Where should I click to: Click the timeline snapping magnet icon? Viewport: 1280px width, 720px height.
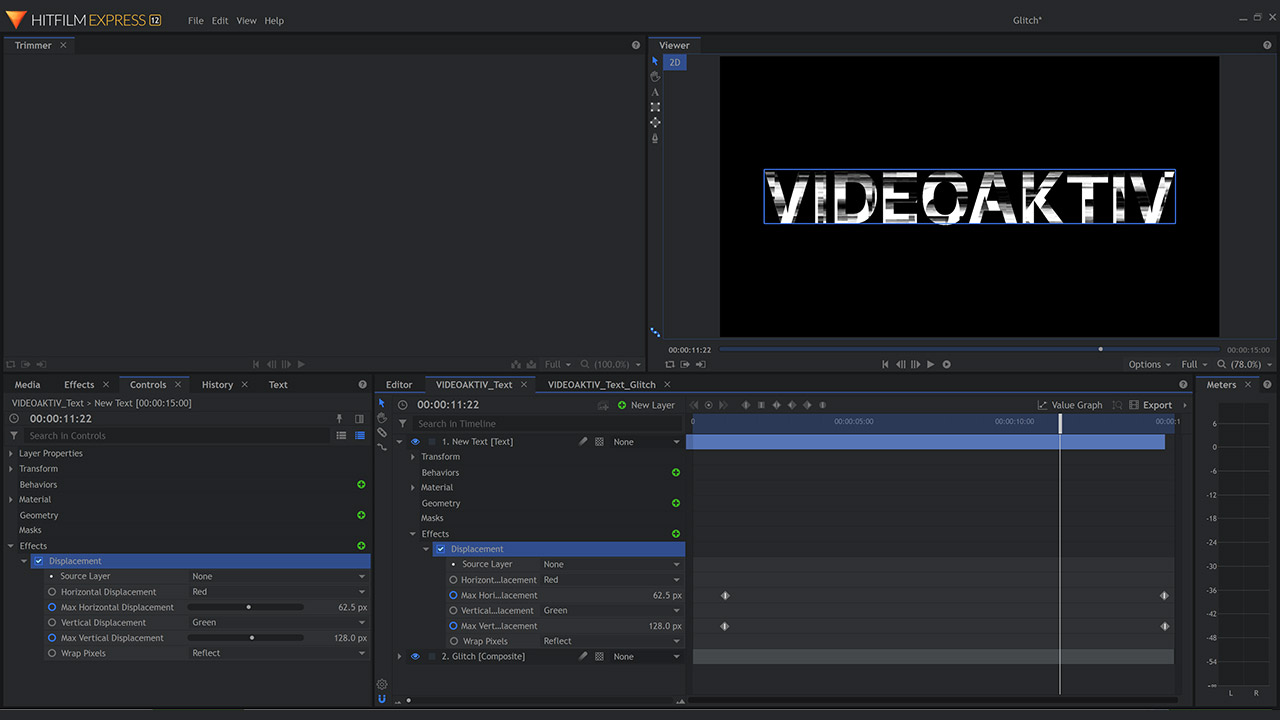click(x=382, y=699)
